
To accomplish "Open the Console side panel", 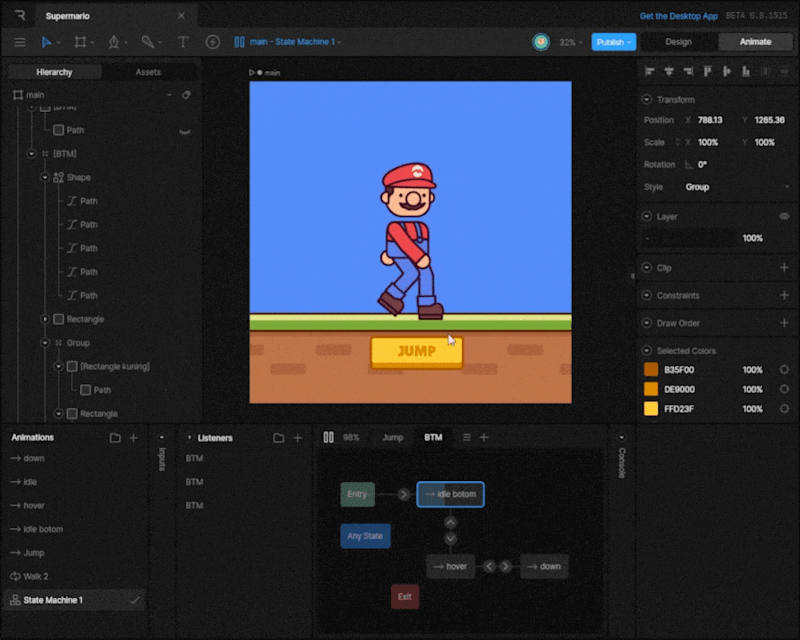I will 621,462.
